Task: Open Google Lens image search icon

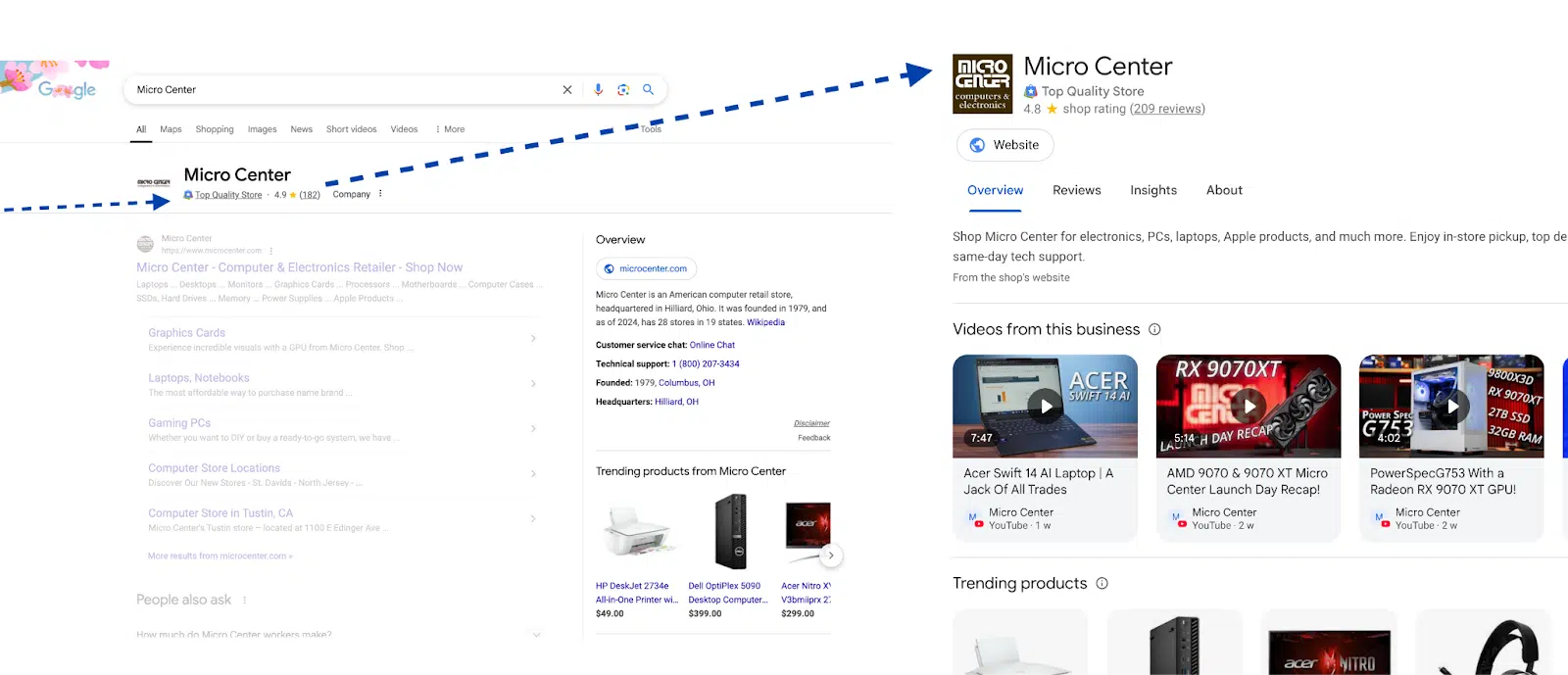Action: pyautogui.click(x=623, y=89)
